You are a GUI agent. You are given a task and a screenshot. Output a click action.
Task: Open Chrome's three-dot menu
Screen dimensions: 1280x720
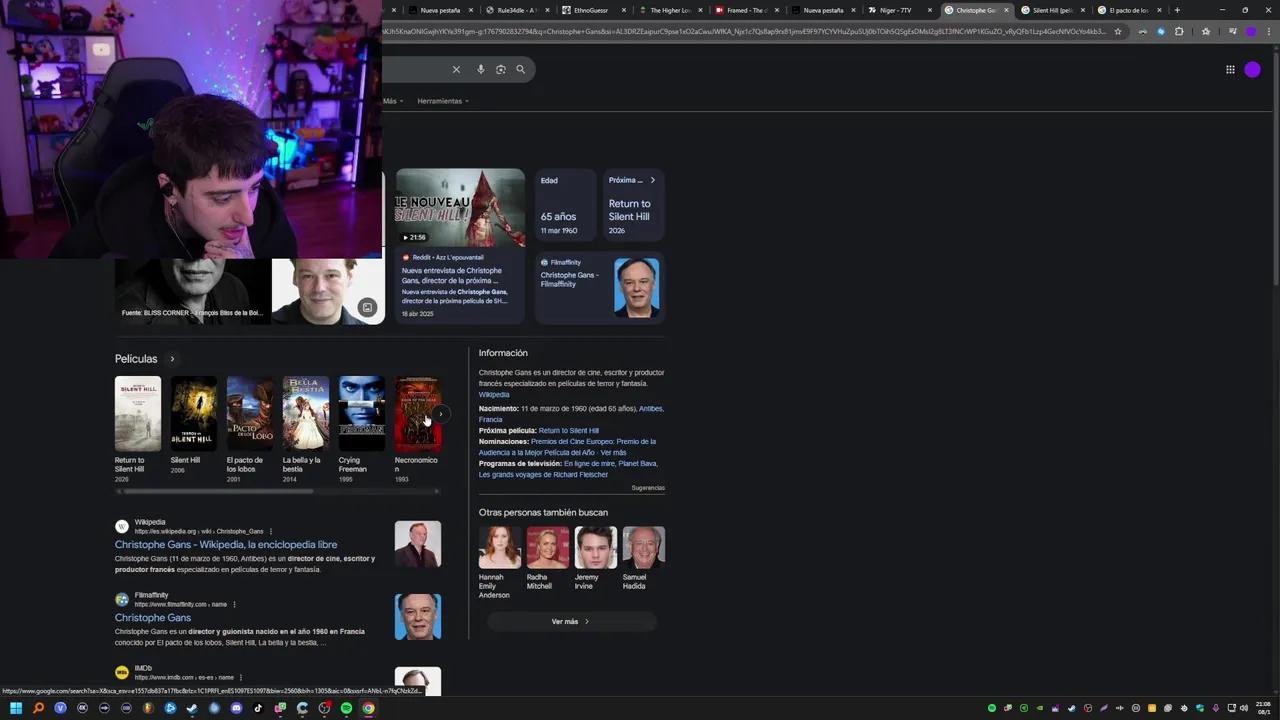[x=1267, y=31]
